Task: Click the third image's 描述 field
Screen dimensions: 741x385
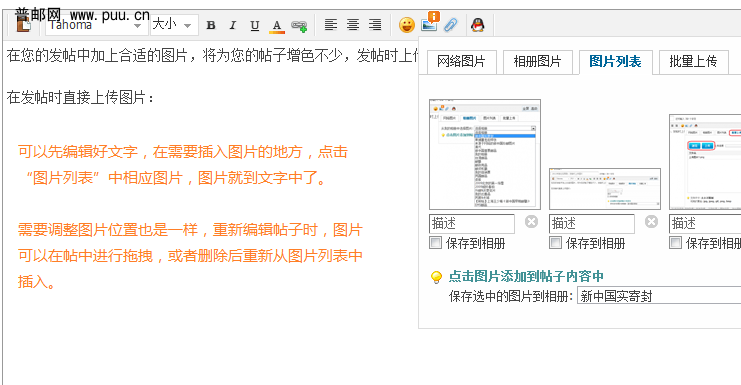Action: coord(705,223)
